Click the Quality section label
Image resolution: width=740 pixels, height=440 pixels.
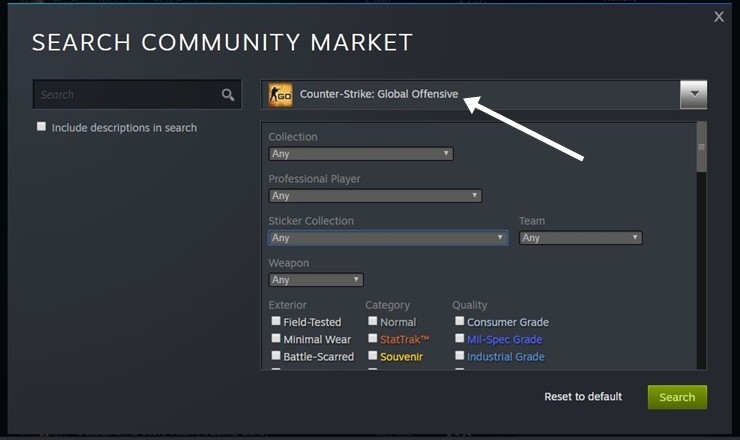coord(470,305)
